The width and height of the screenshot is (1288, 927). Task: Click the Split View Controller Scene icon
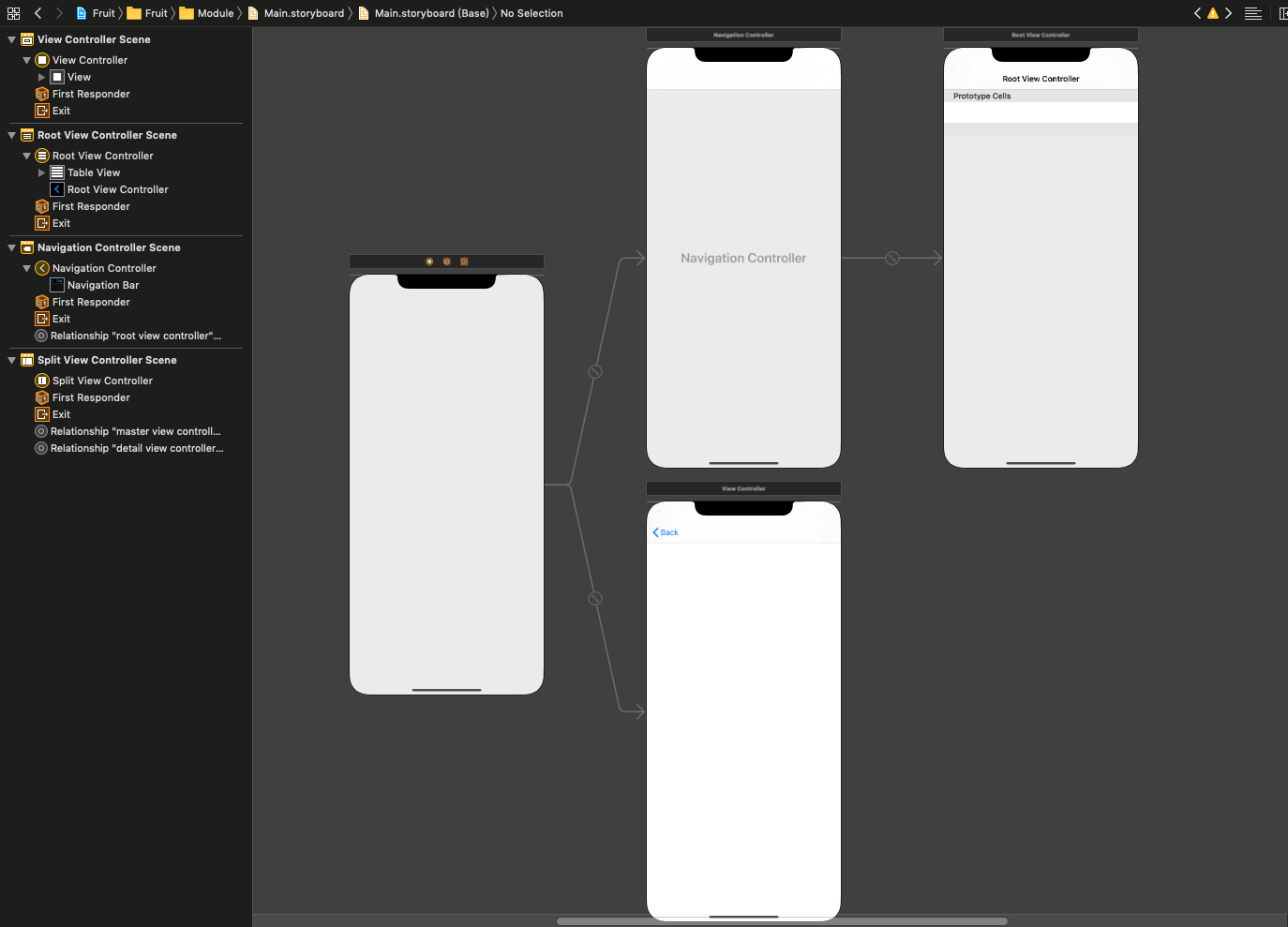(27, 360)
